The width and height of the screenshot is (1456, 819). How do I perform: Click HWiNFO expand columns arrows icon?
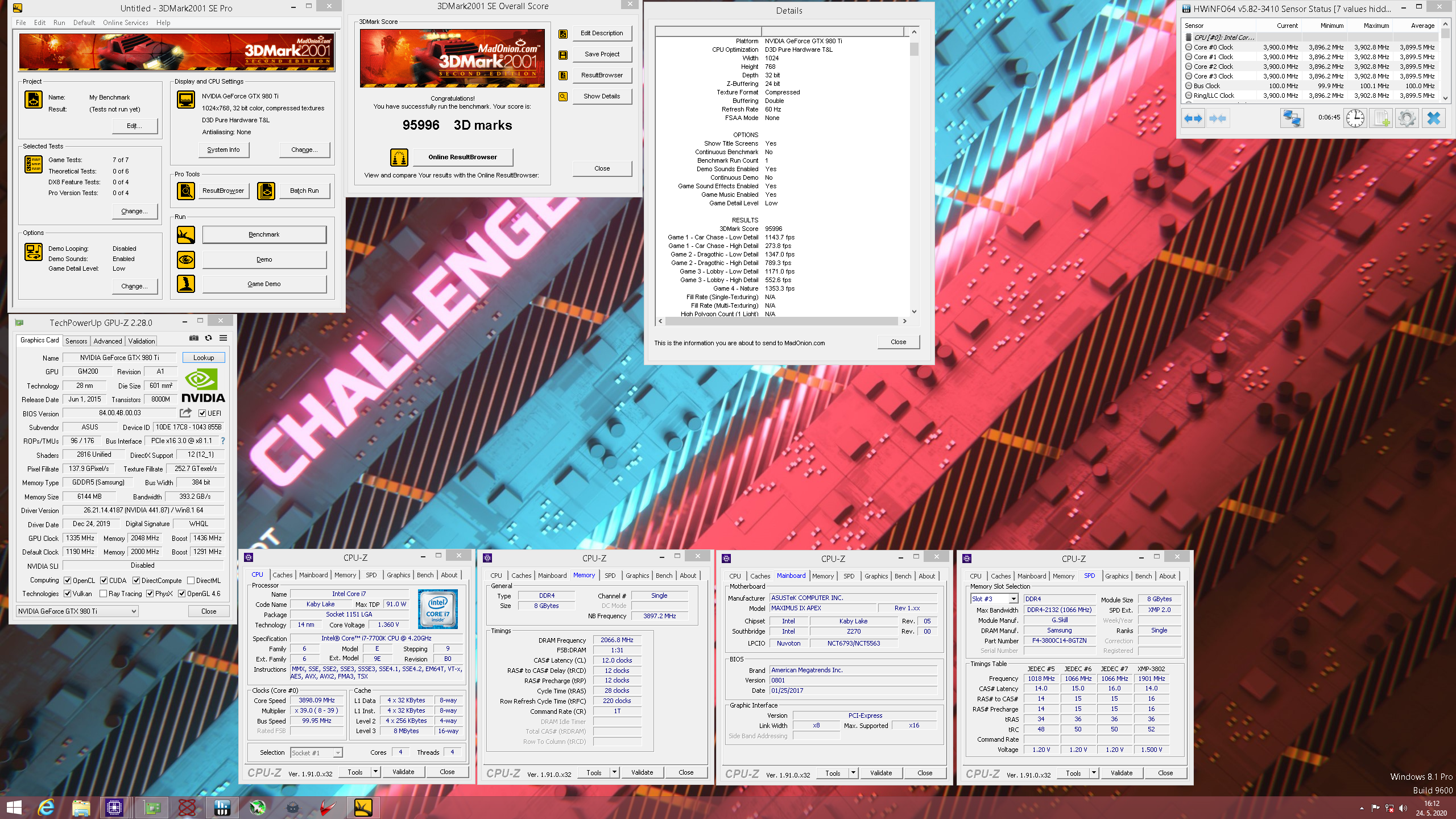point(1193,118)
